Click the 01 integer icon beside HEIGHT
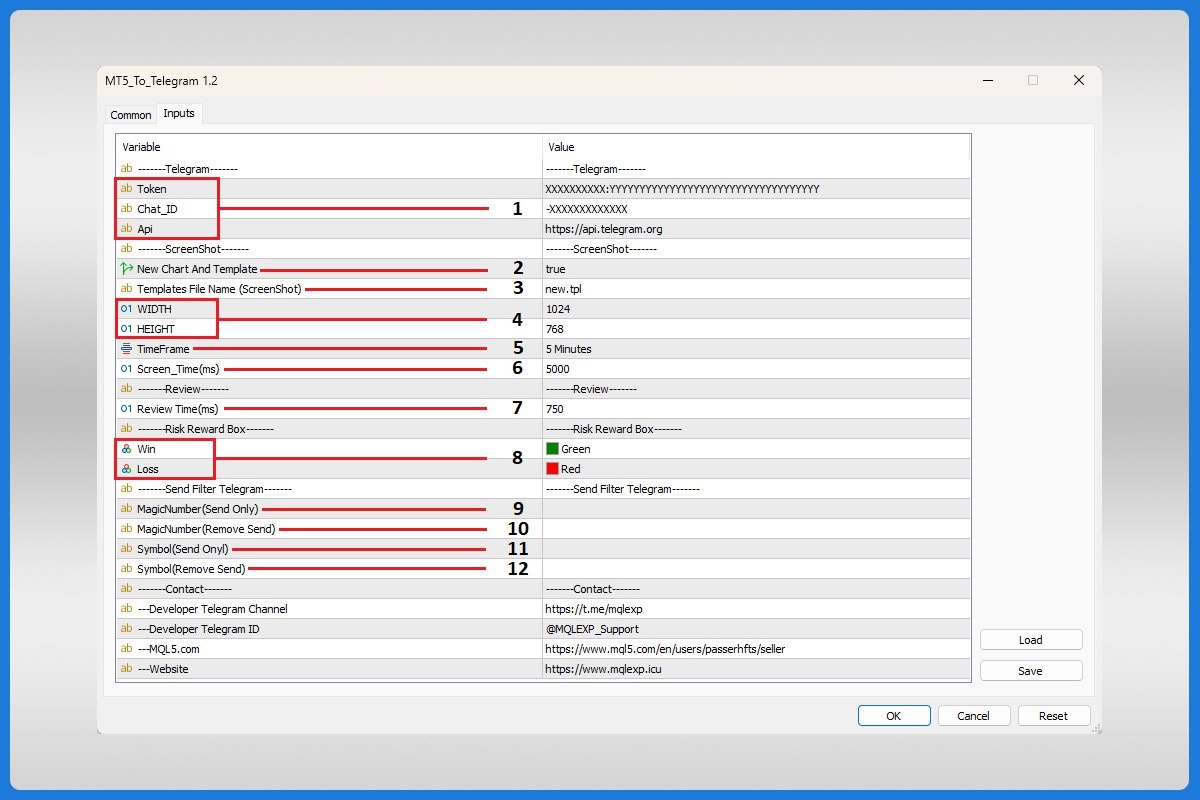 click(x=126, y=329)
